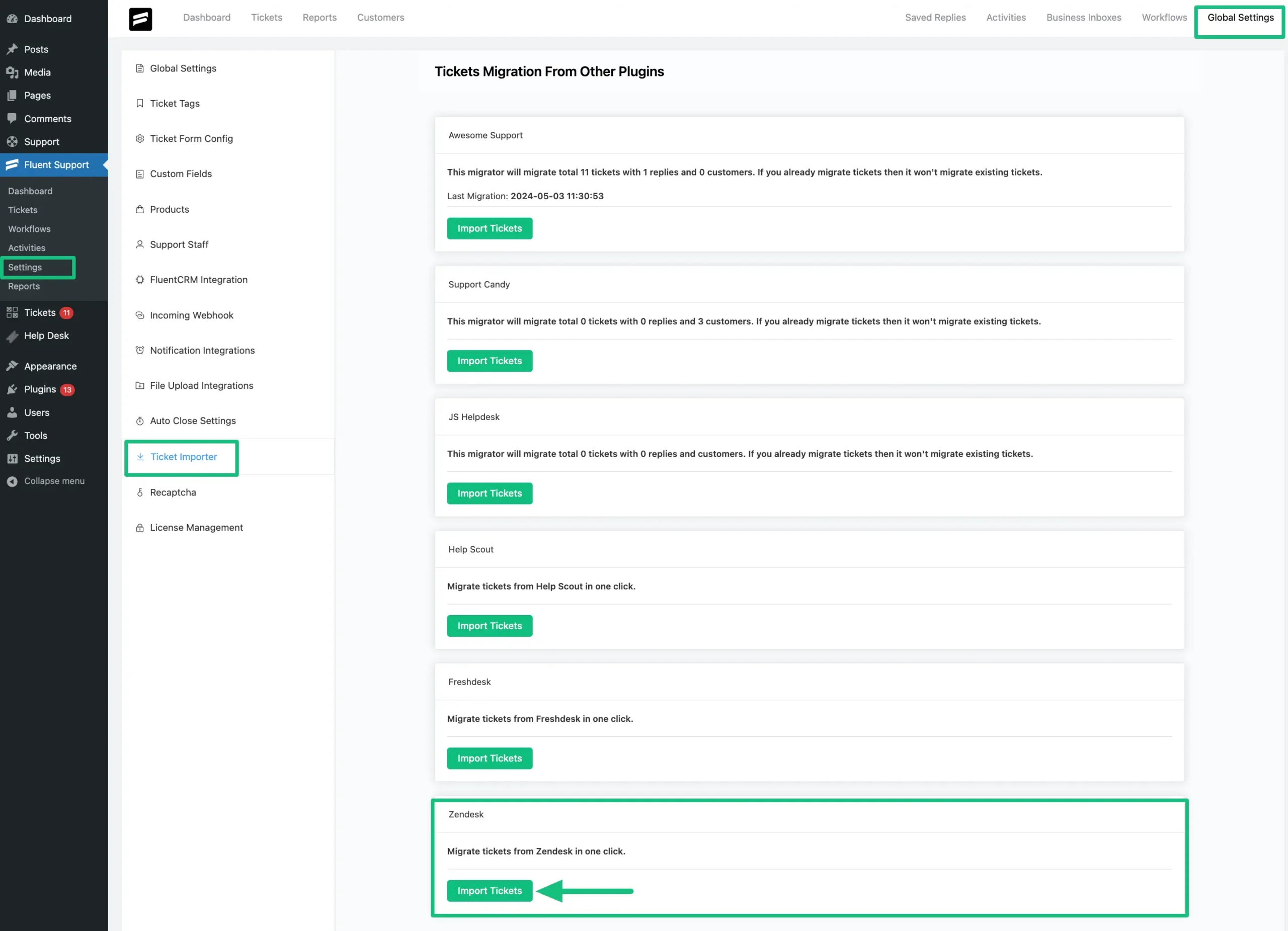Click the Tickets grid icon in sidebar
Image resolution: width=1288 pixels, height=931 pixels.
12,313
